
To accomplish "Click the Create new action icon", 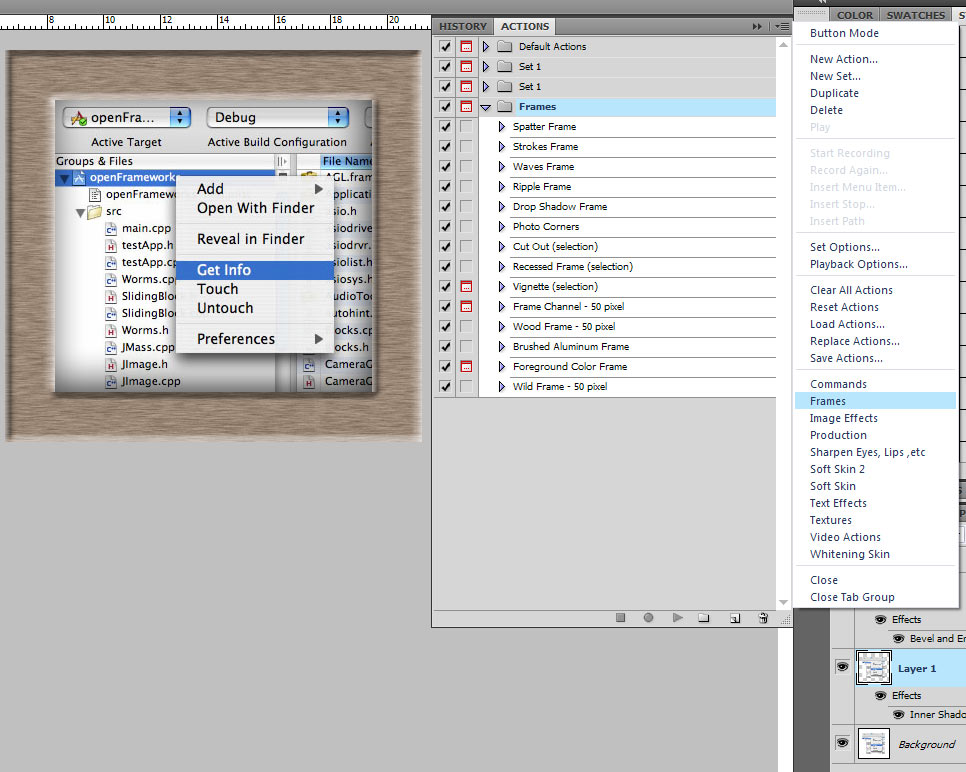I will 734,618.
